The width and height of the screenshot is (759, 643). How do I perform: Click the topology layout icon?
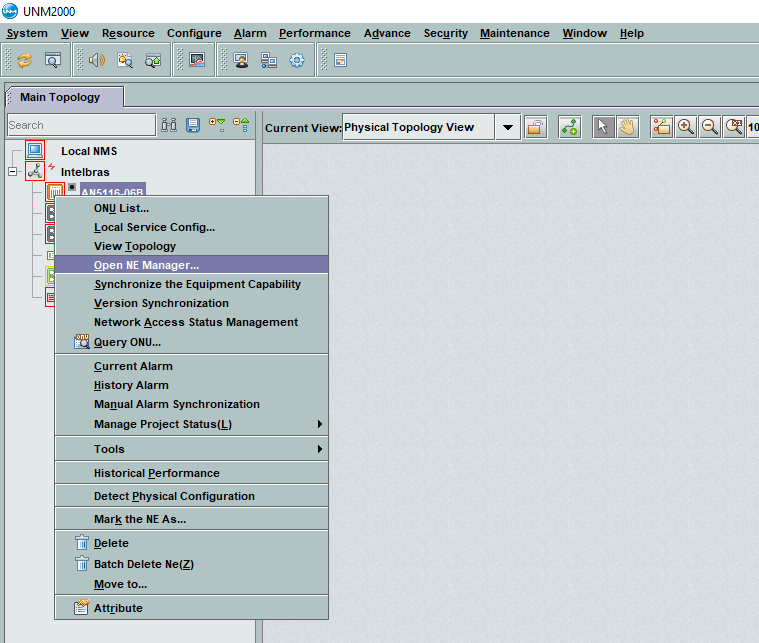[x=662, y=127]
